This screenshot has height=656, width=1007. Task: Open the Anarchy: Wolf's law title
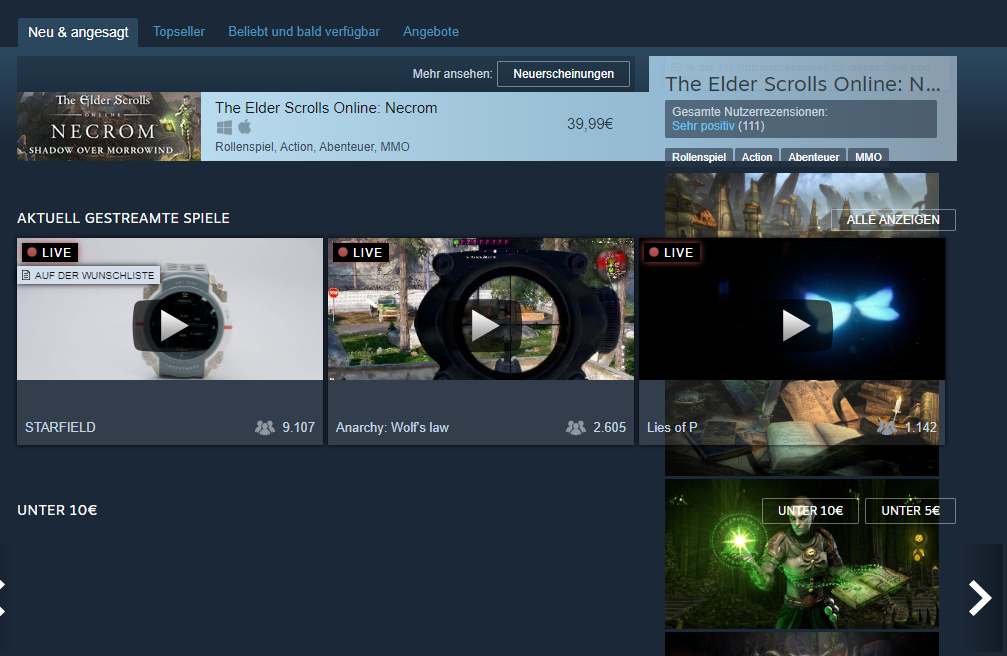click(392, 427)
